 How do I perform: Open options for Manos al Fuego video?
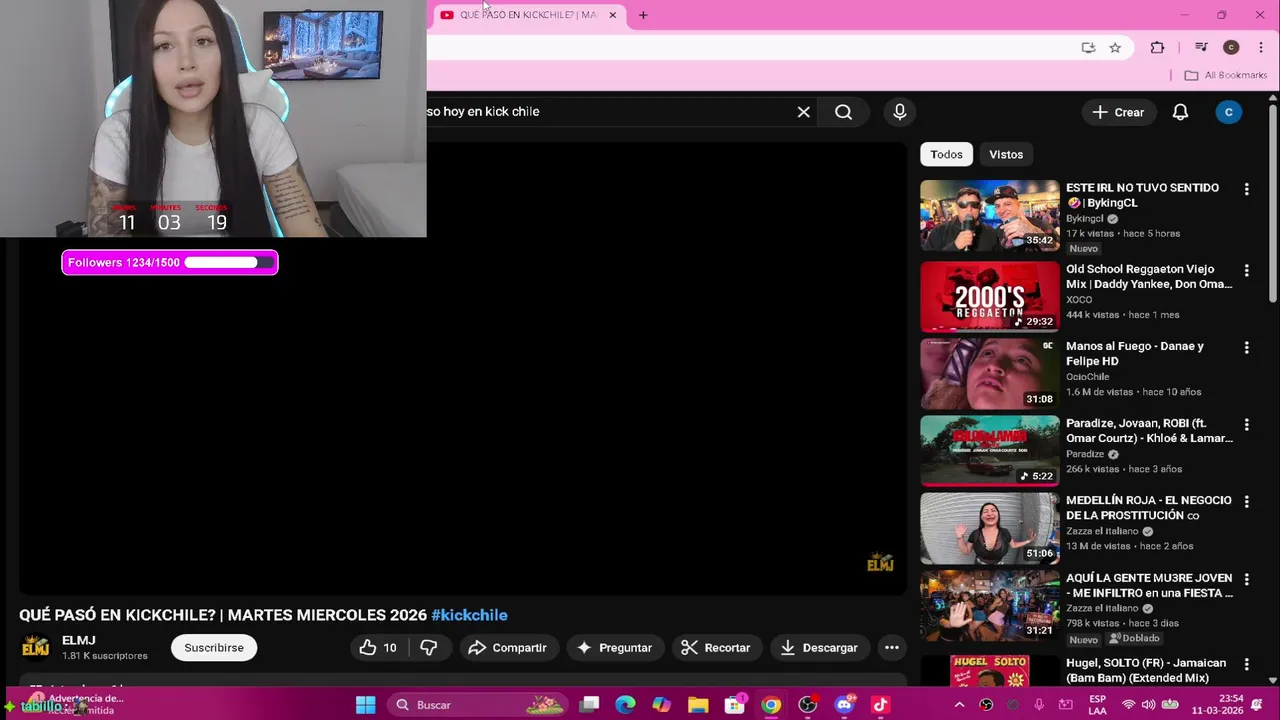(1246, 348)
